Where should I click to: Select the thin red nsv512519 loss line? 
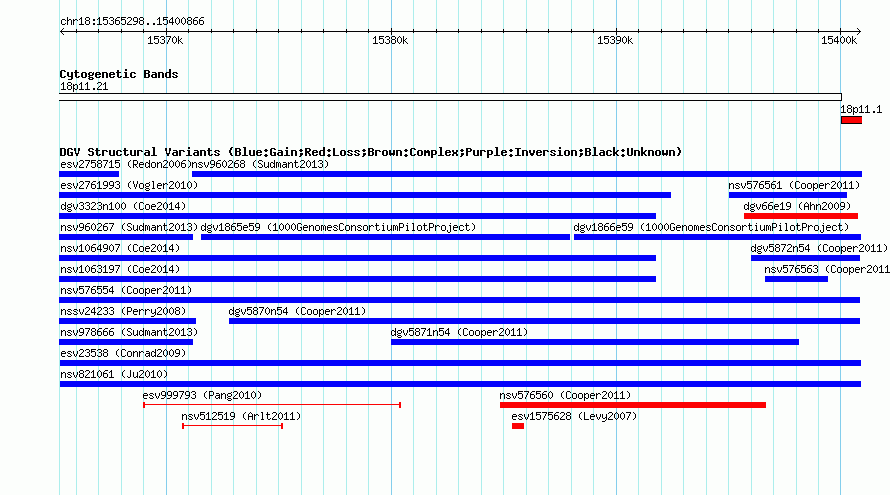233,426
